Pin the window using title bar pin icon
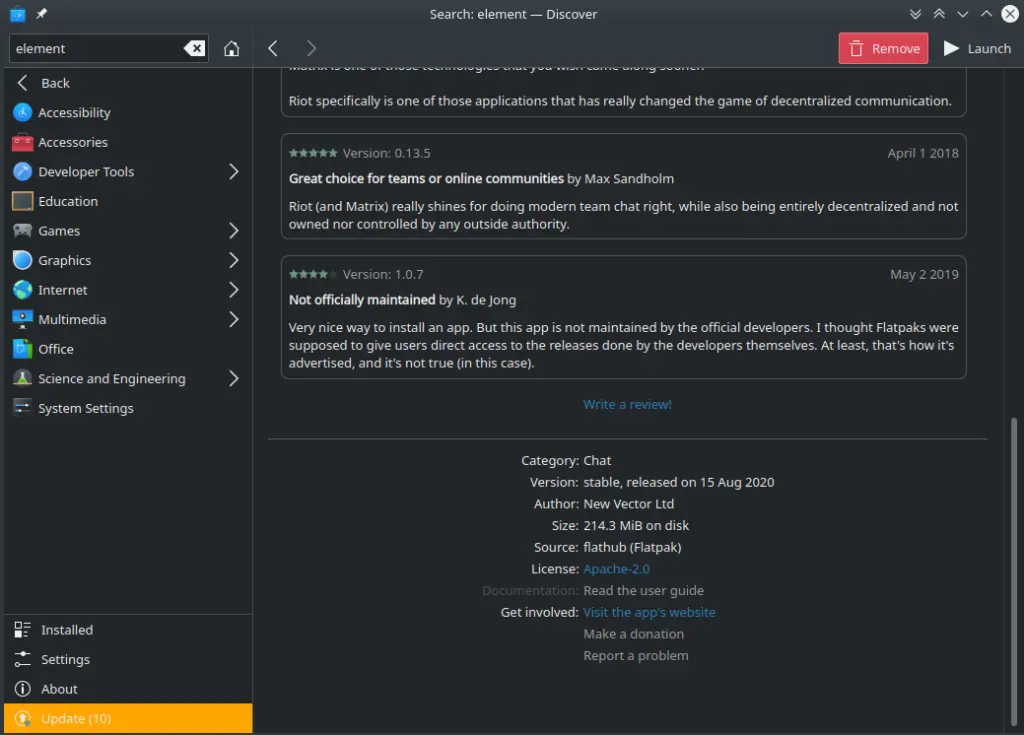 click(x=41, y=14)
